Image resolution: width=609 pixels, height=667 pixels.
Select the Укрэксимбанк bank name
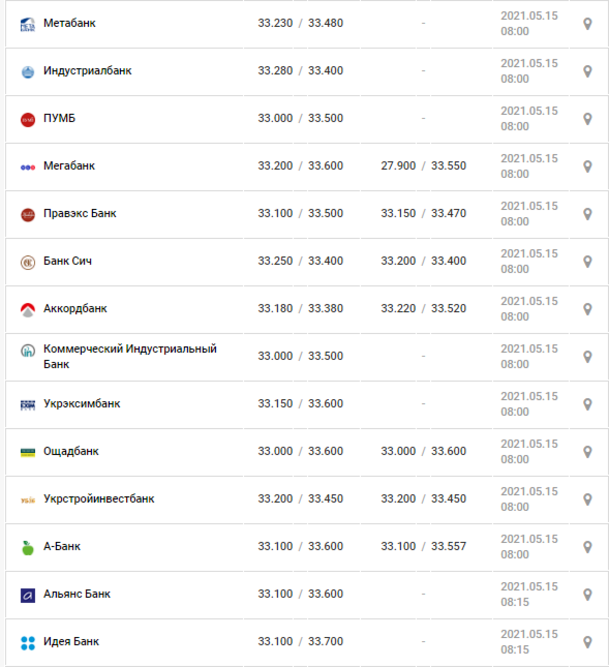(82, 404)
